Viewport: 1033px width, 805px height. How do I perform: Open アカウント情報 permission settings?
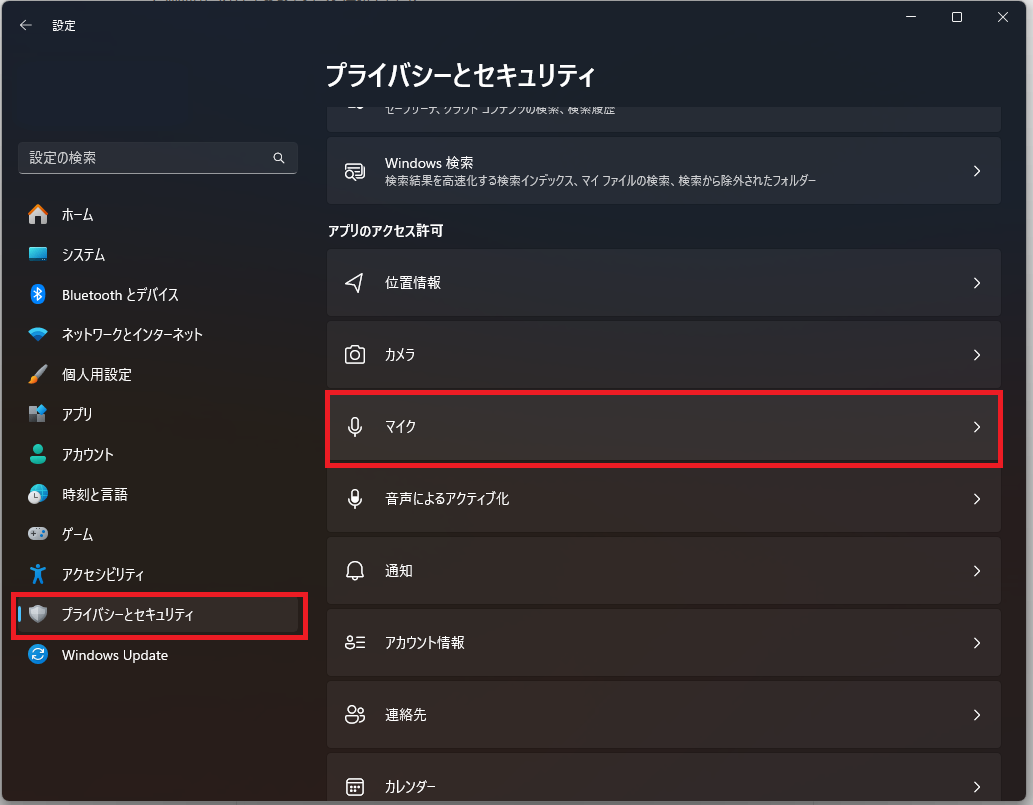click(663, 642)
